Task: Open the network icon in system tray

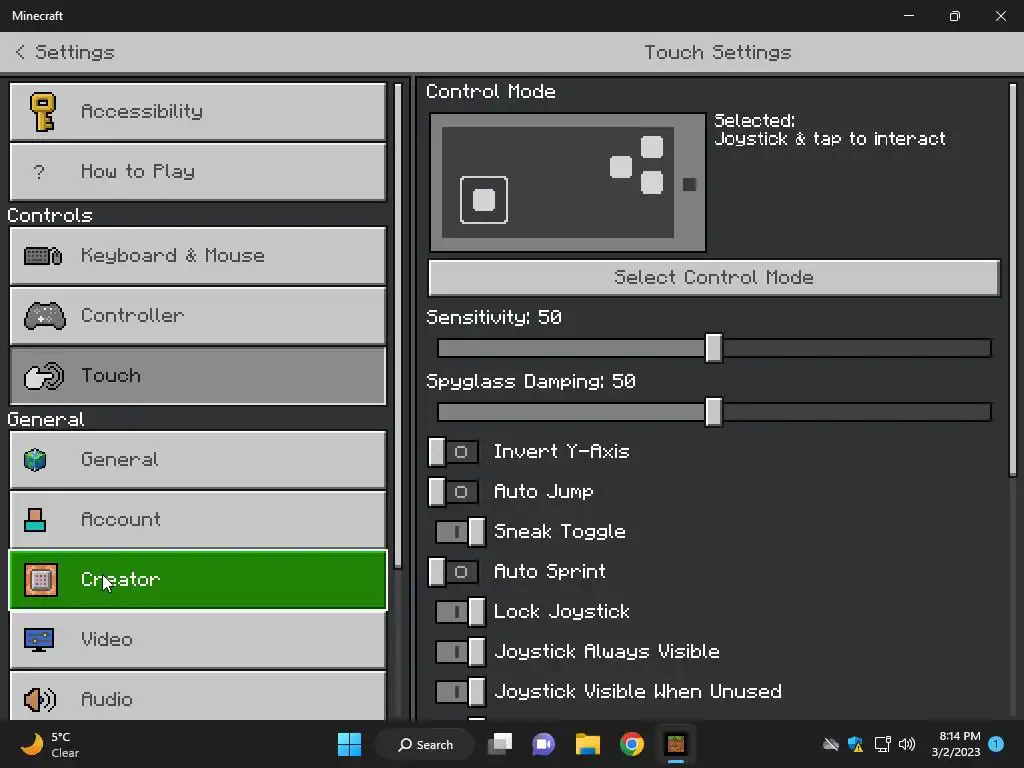Action: pos(882,744)
